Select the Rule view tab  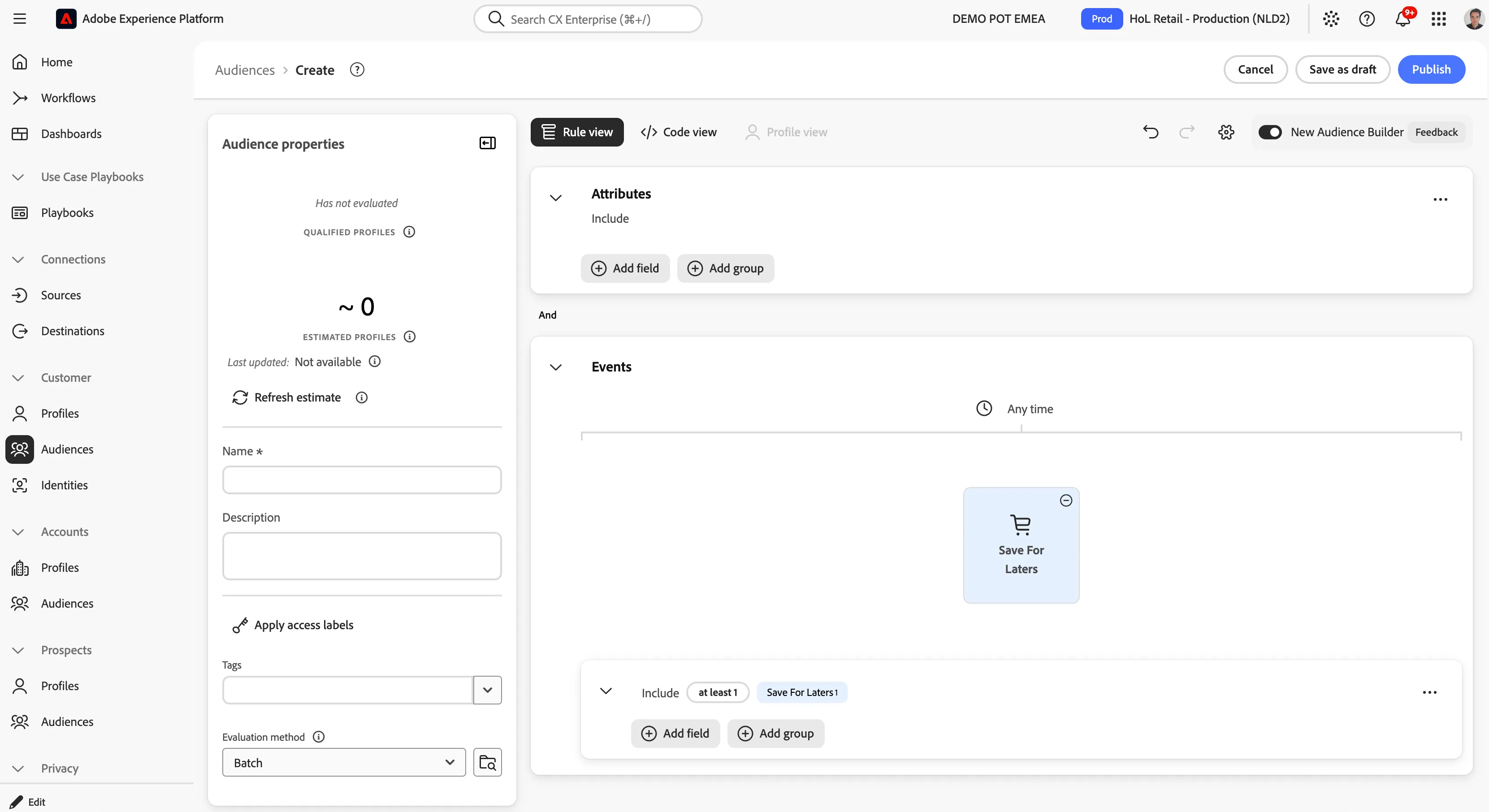click(577, 132)
